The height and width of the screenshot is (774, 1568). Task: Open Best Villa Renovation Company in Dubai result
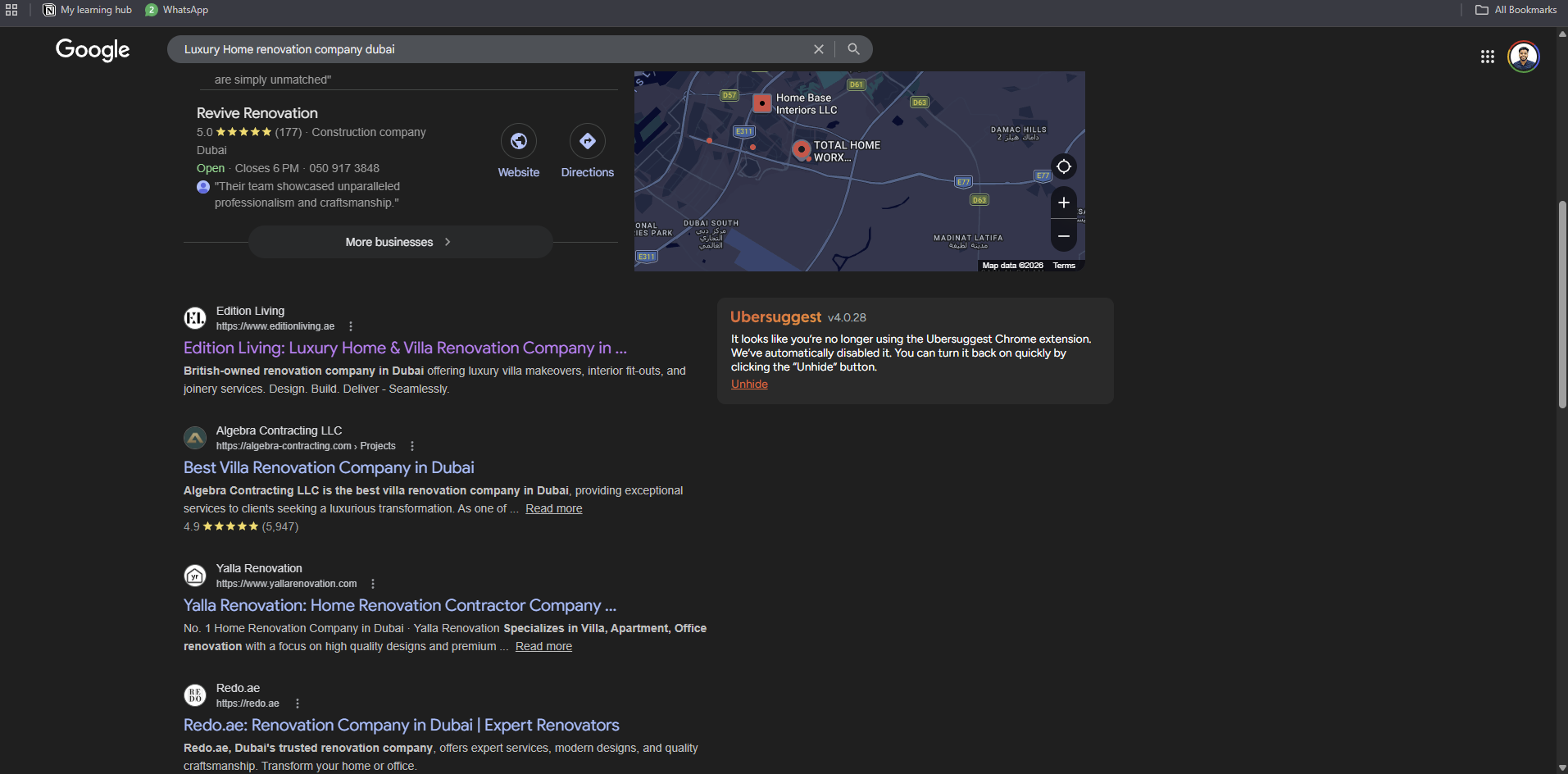tap(329, 467)
